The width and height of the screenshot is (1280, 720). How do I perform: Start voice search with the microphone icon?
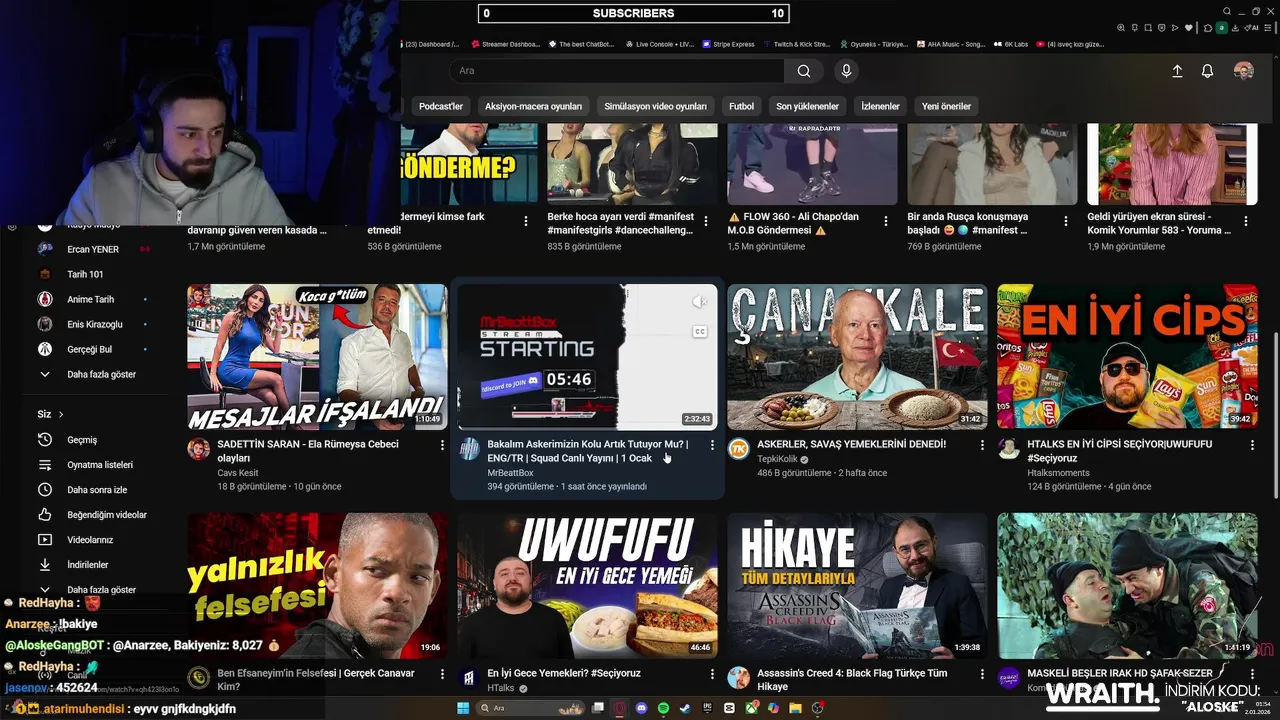point(846,71)
